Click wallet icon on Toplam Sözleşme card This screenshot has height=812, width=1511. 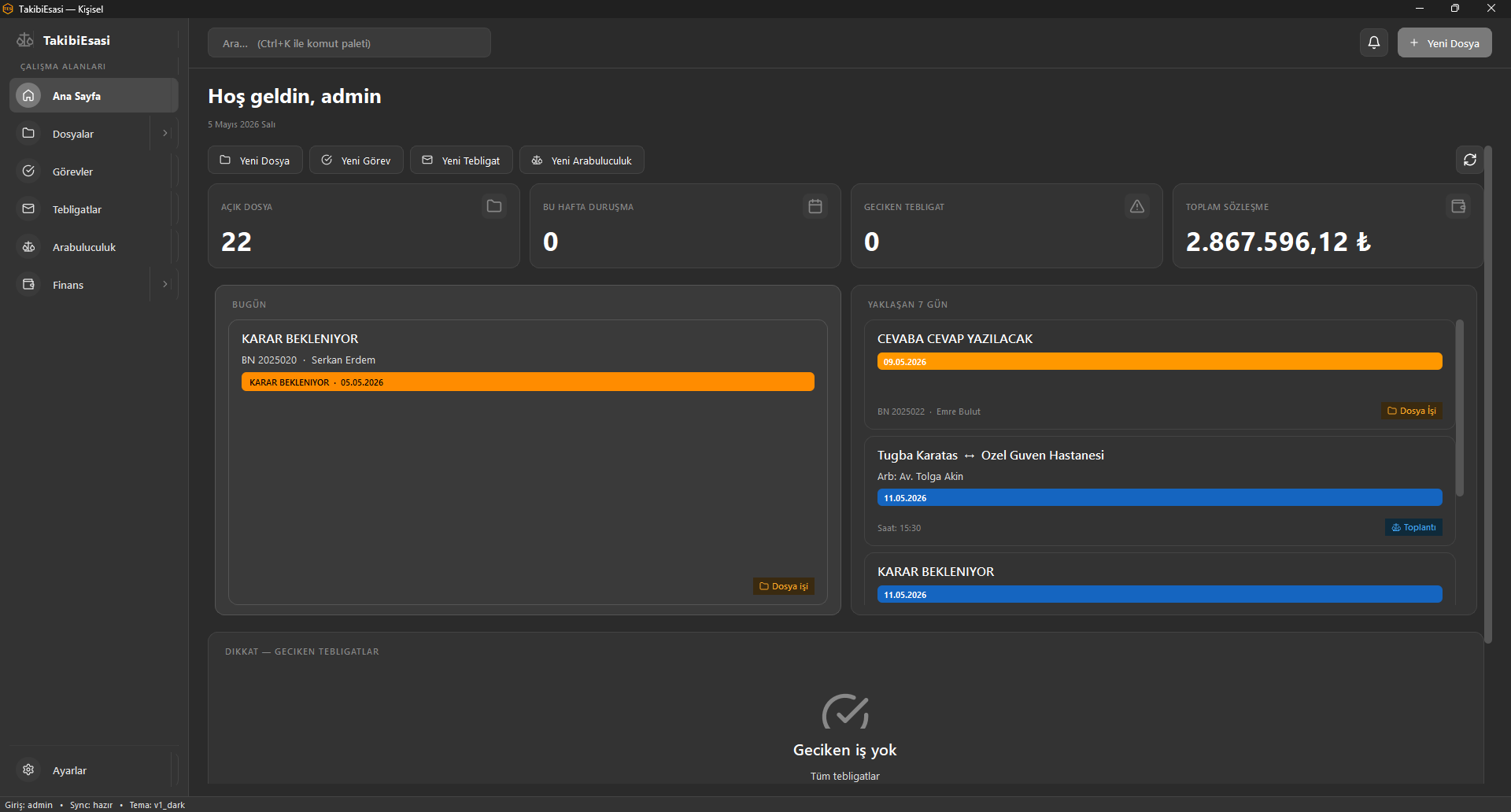tap(1458, 206)
